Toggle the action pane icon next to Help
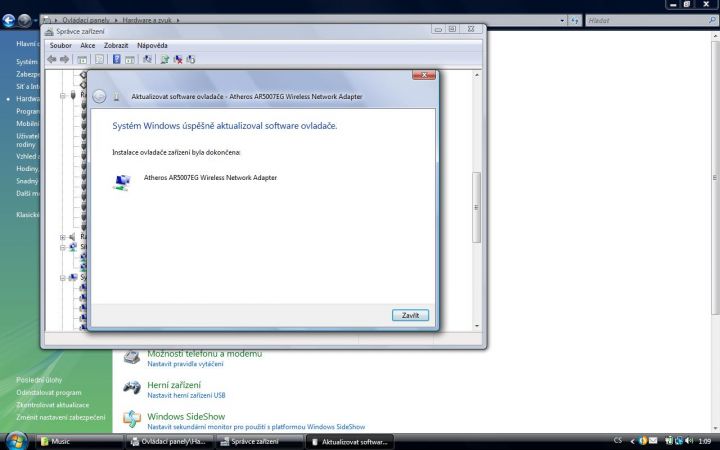720x450 pixels. [130, 59]
